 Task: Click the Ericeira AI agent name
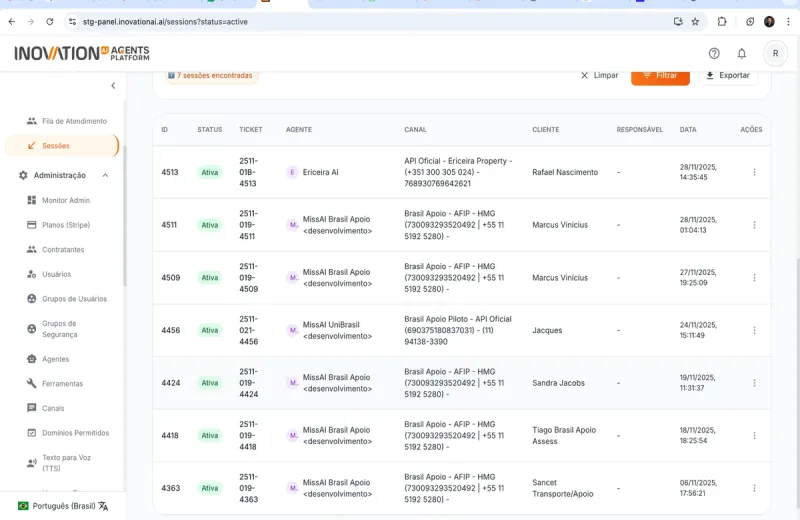coord(320,172)
